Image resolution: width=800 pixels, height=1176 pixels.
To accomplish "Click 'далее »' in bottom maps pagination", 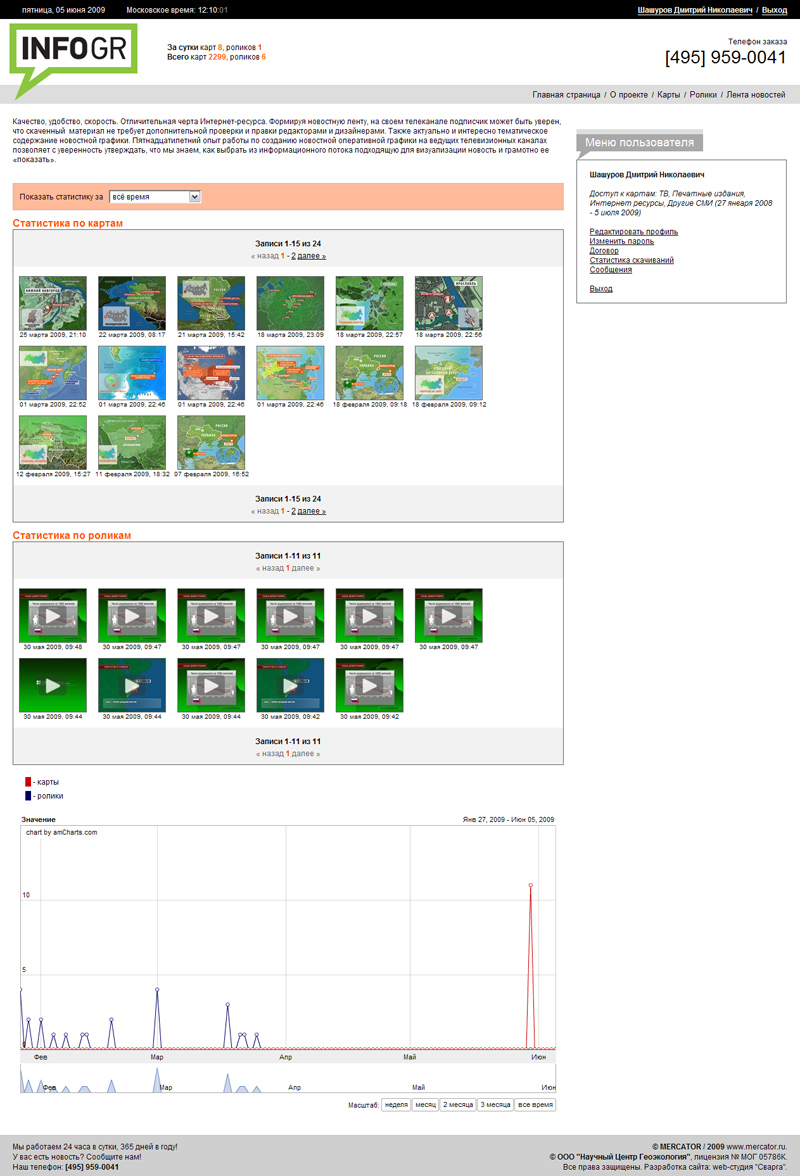I will tap(312, 511).
